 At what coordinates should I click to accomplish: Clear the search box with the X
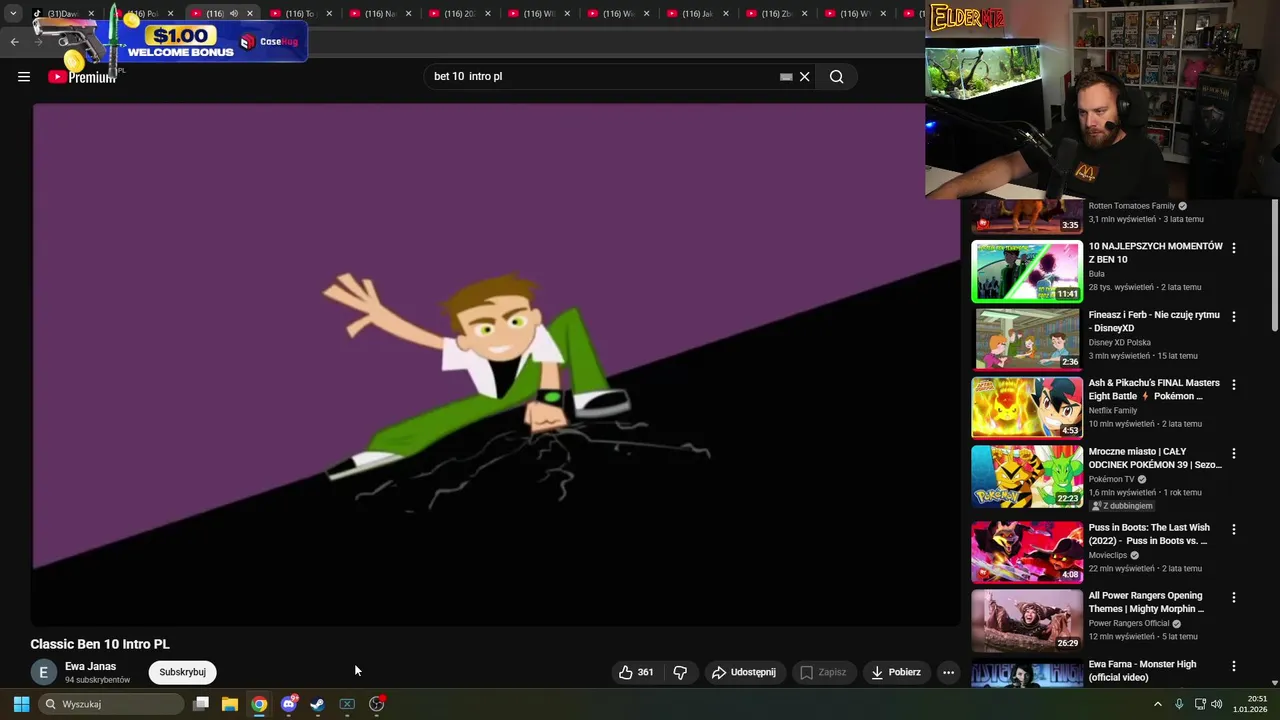pyautogui.click(x=804, y=77)
